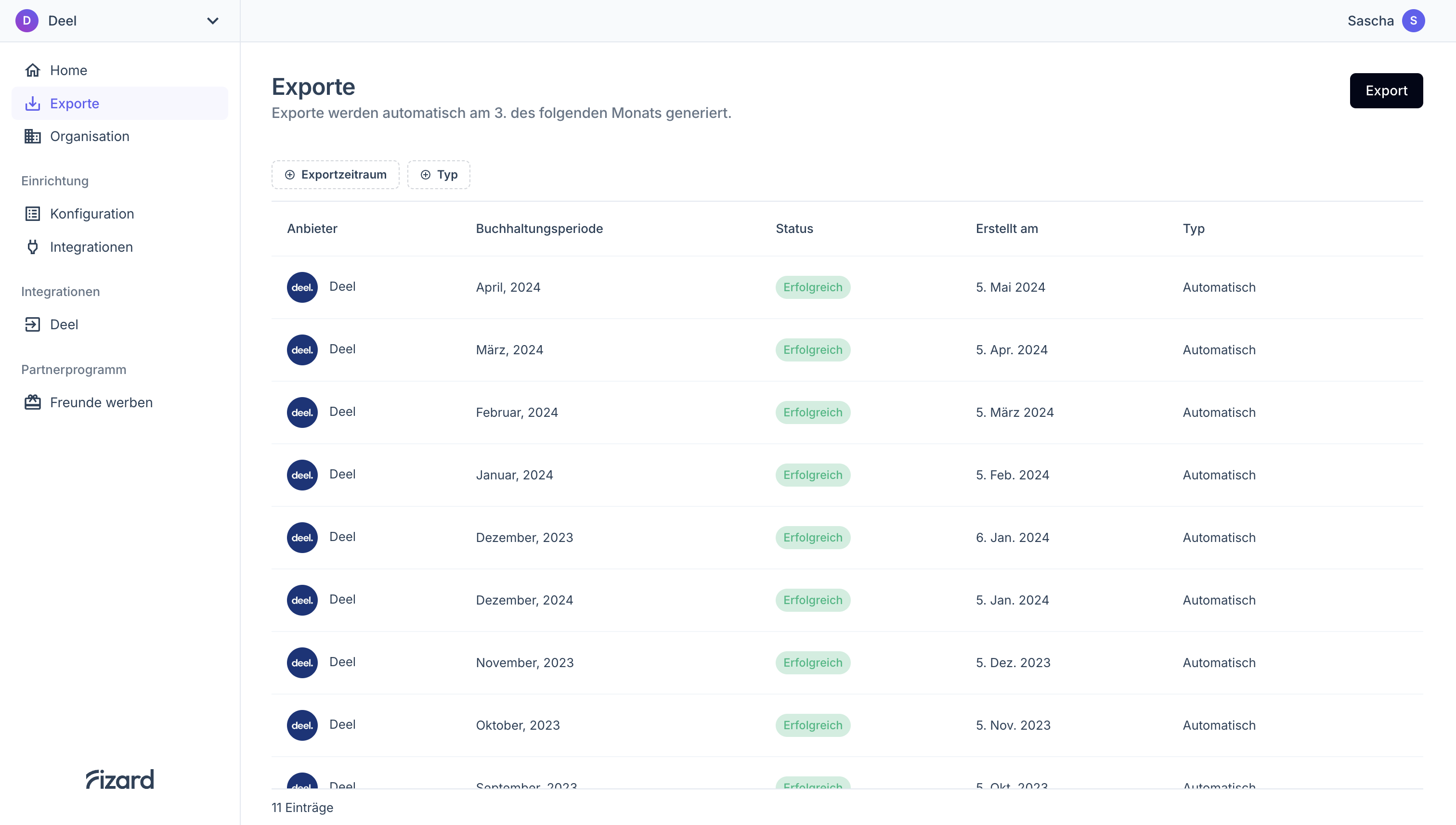
Task: Click the Fizard logo in sidebar
Action: coord(119,779)
